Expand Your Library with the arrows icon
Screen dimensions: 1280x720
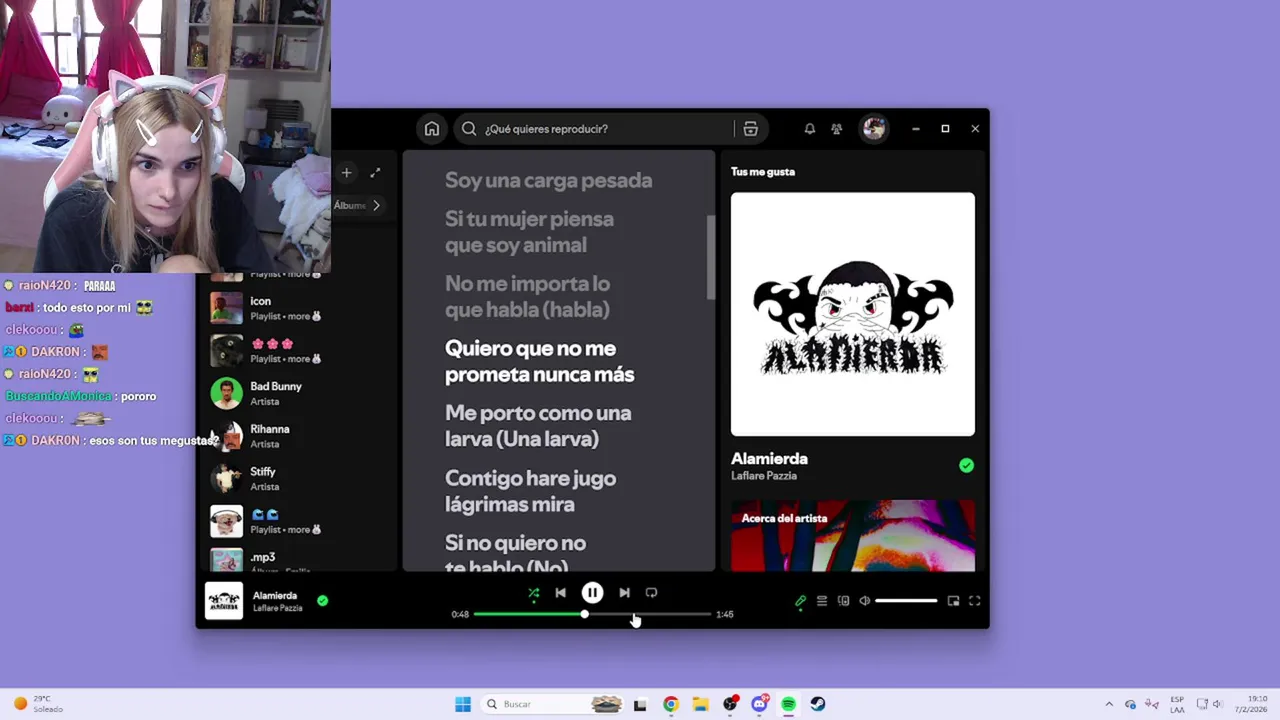pyautogui.click(x=375, y=173)
